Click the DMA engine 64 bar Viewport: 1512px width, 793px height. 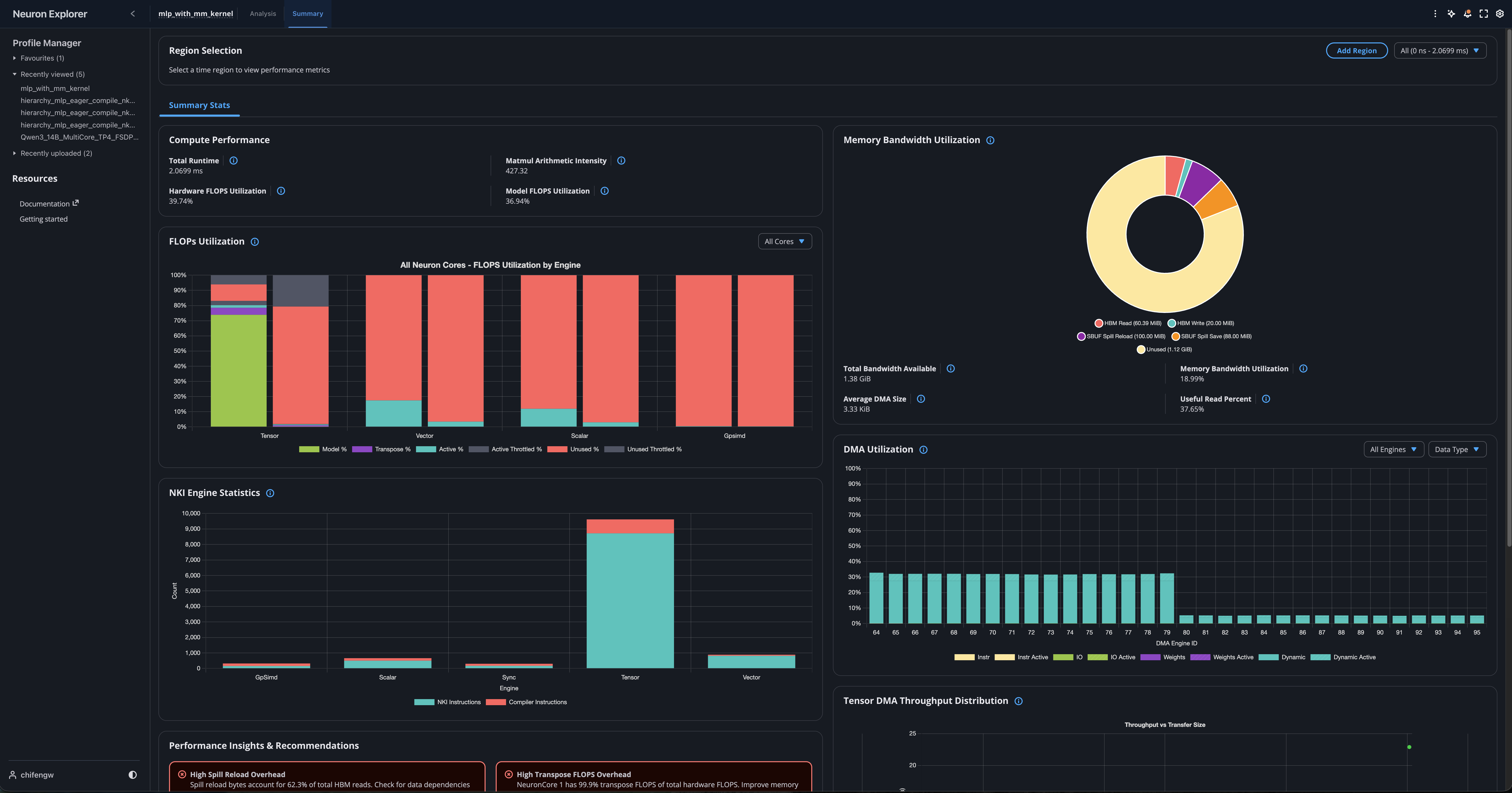876,598
